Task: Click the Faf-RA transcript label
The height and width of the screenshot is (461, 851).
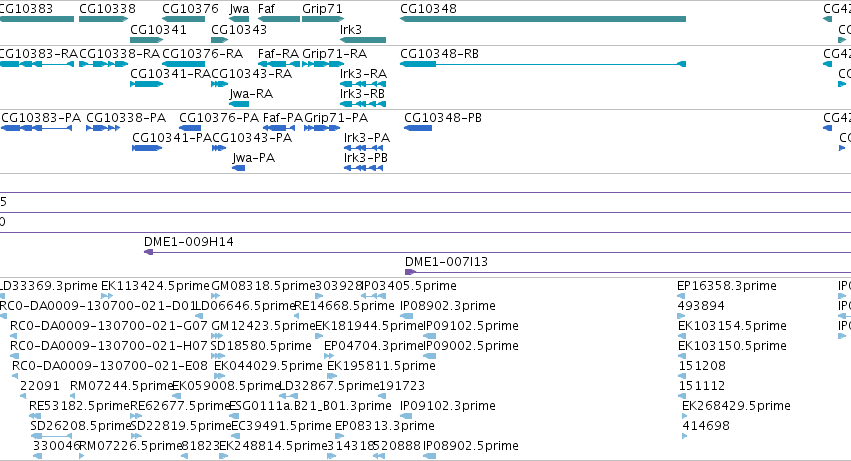Action: click(x=278, y=54)
